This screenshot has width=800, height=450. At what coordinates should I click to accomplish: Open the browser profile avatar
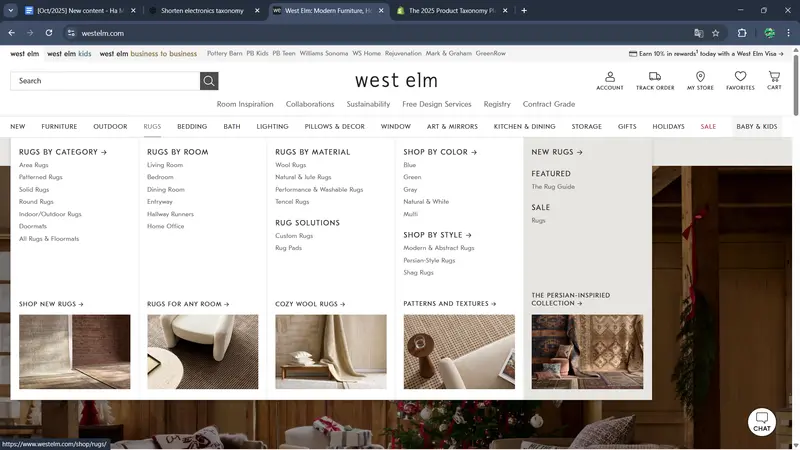[x=769, y=33]
